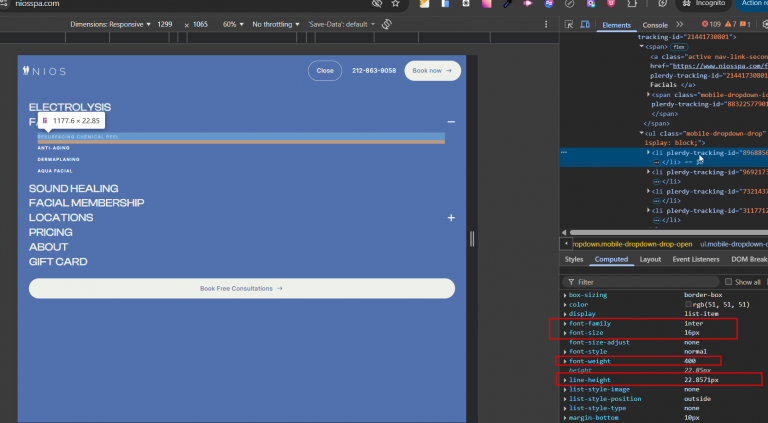Image resolution: width=768 pixels, height=423 pixels.
Task: Switch to the Computed tab
Action: (x=611, y=259)
